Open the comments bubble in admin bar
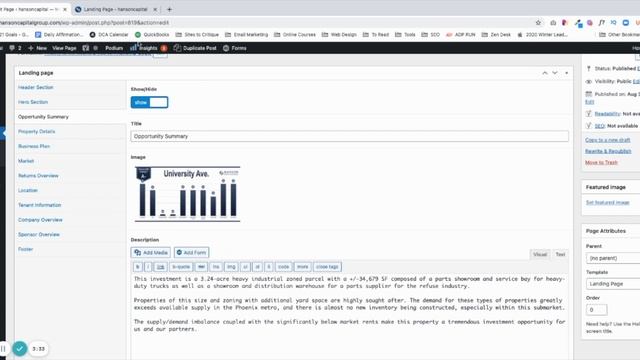This screenshot has width=640, height=360. (x=15, y=48)
